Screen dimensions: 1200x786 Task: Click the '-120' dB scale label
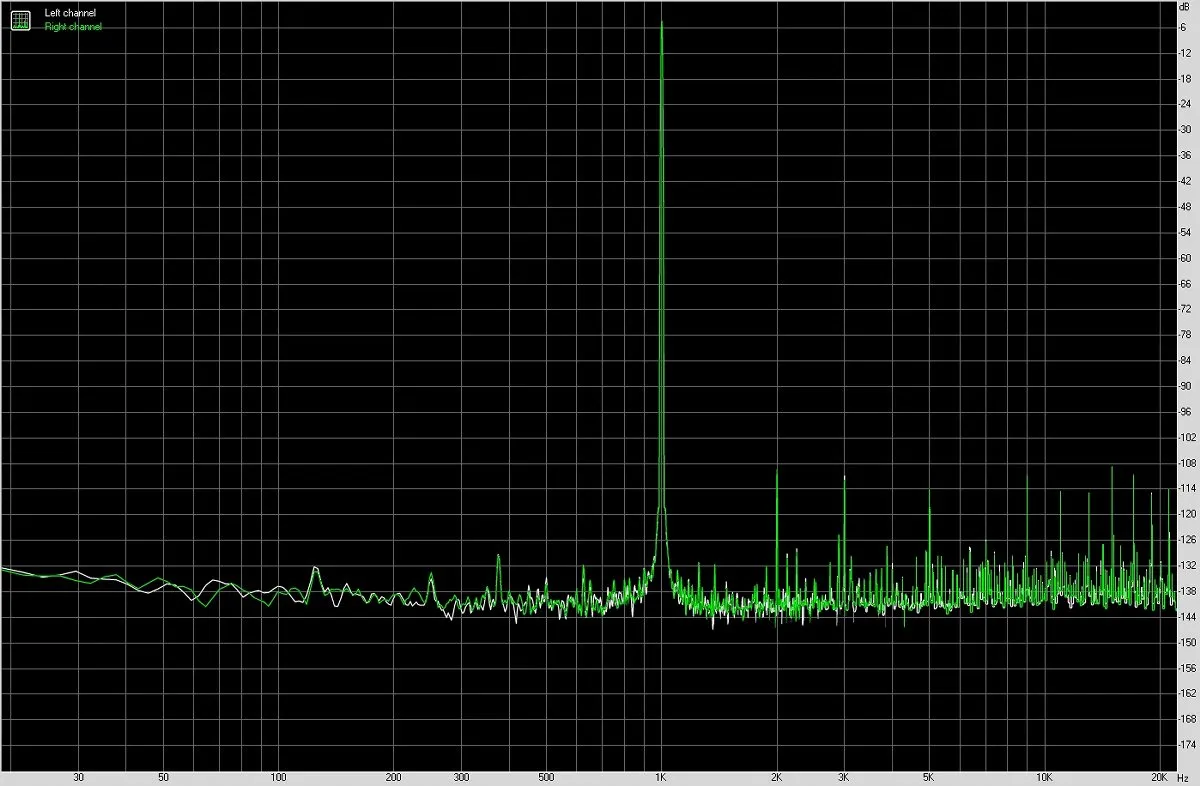pyautogui.click(x=1186, y=515)
